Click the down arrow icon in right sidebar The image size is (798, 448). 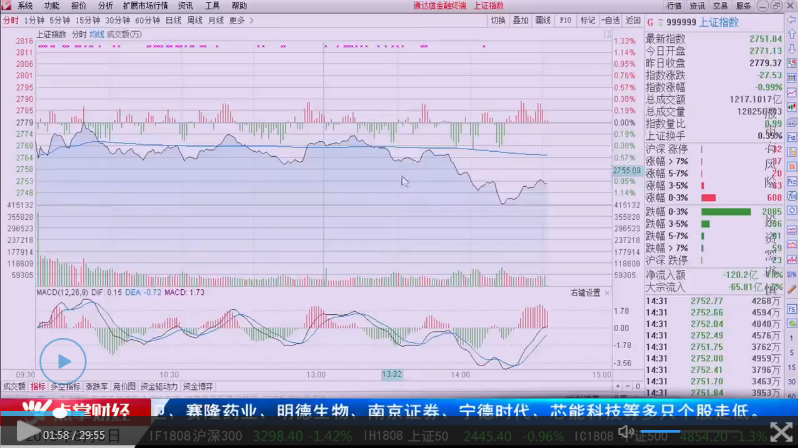(x=792, y=49)
